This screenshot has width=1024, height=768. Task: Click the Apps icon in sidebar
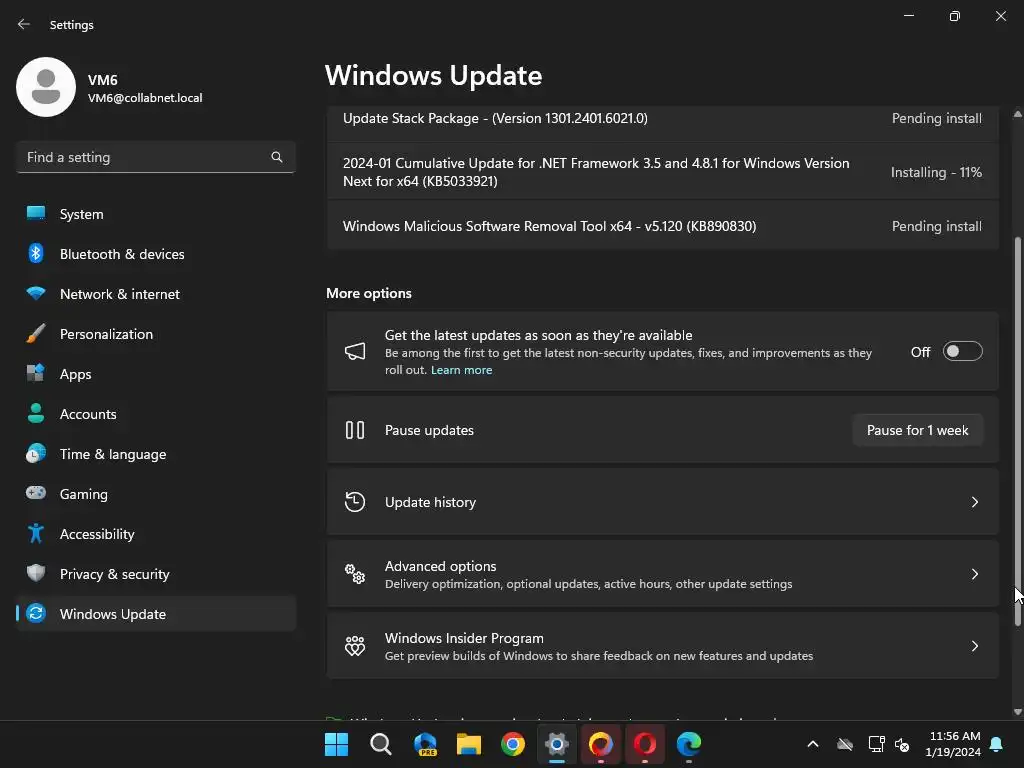pos(36,373)
